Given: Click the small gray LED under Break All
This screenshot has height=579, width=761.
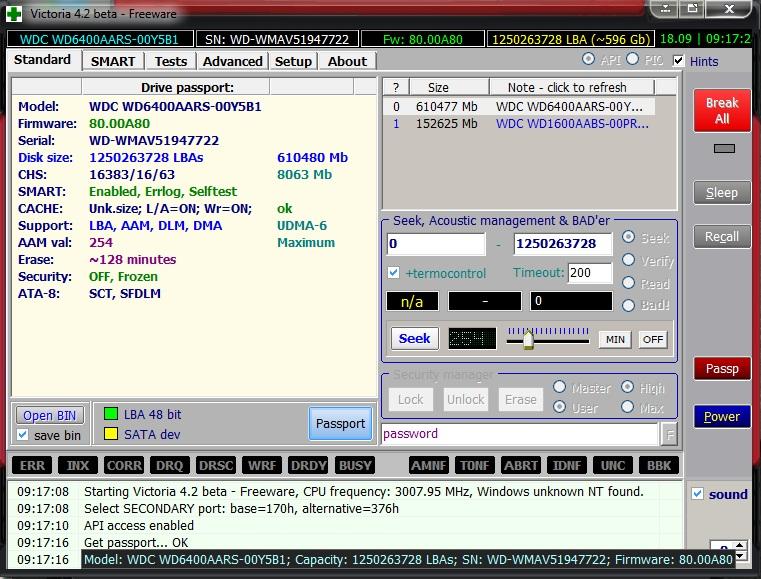Looking at the screenshot, I should (724, 149).
